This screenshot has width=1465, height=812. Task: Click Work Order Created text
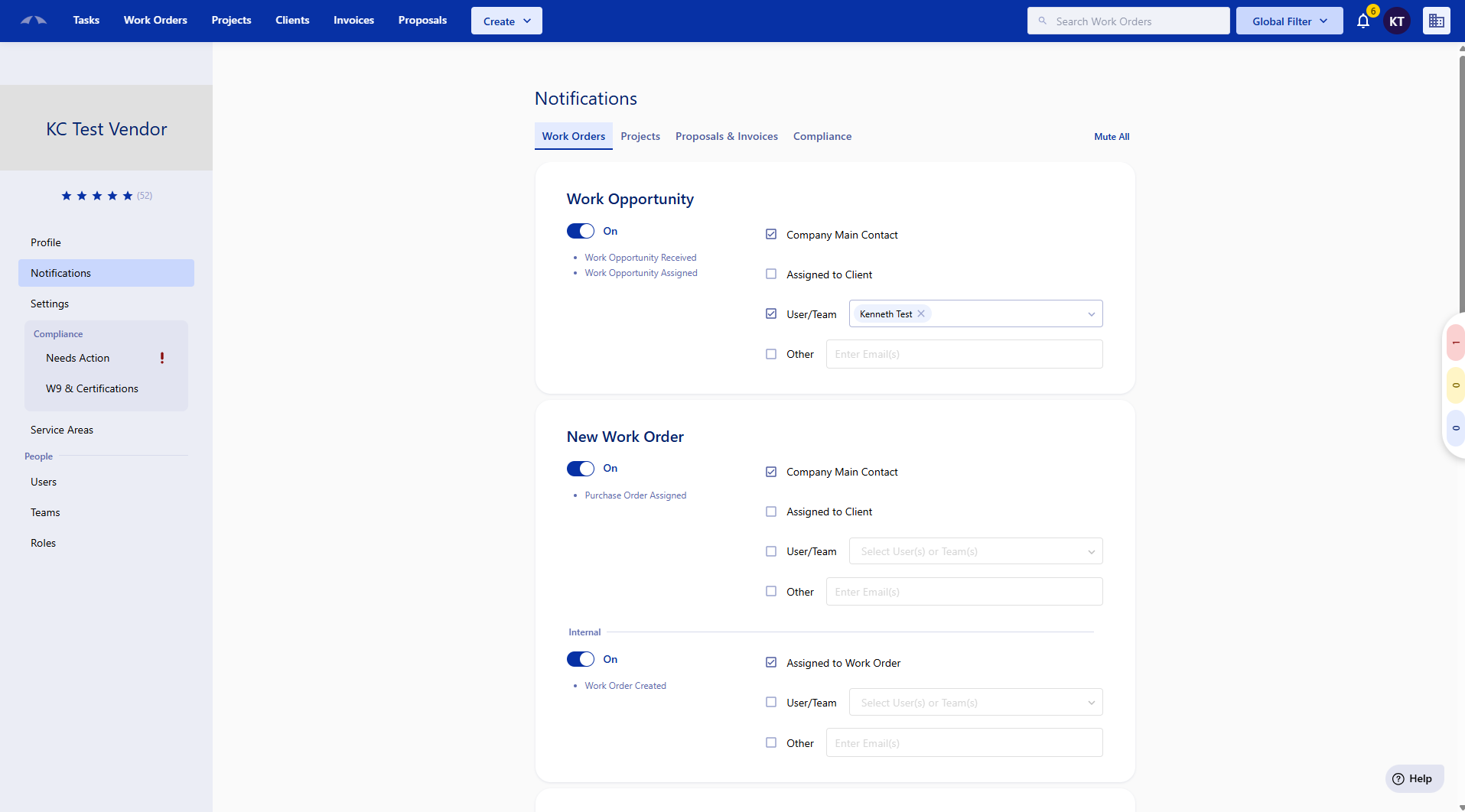pos(625,686)
